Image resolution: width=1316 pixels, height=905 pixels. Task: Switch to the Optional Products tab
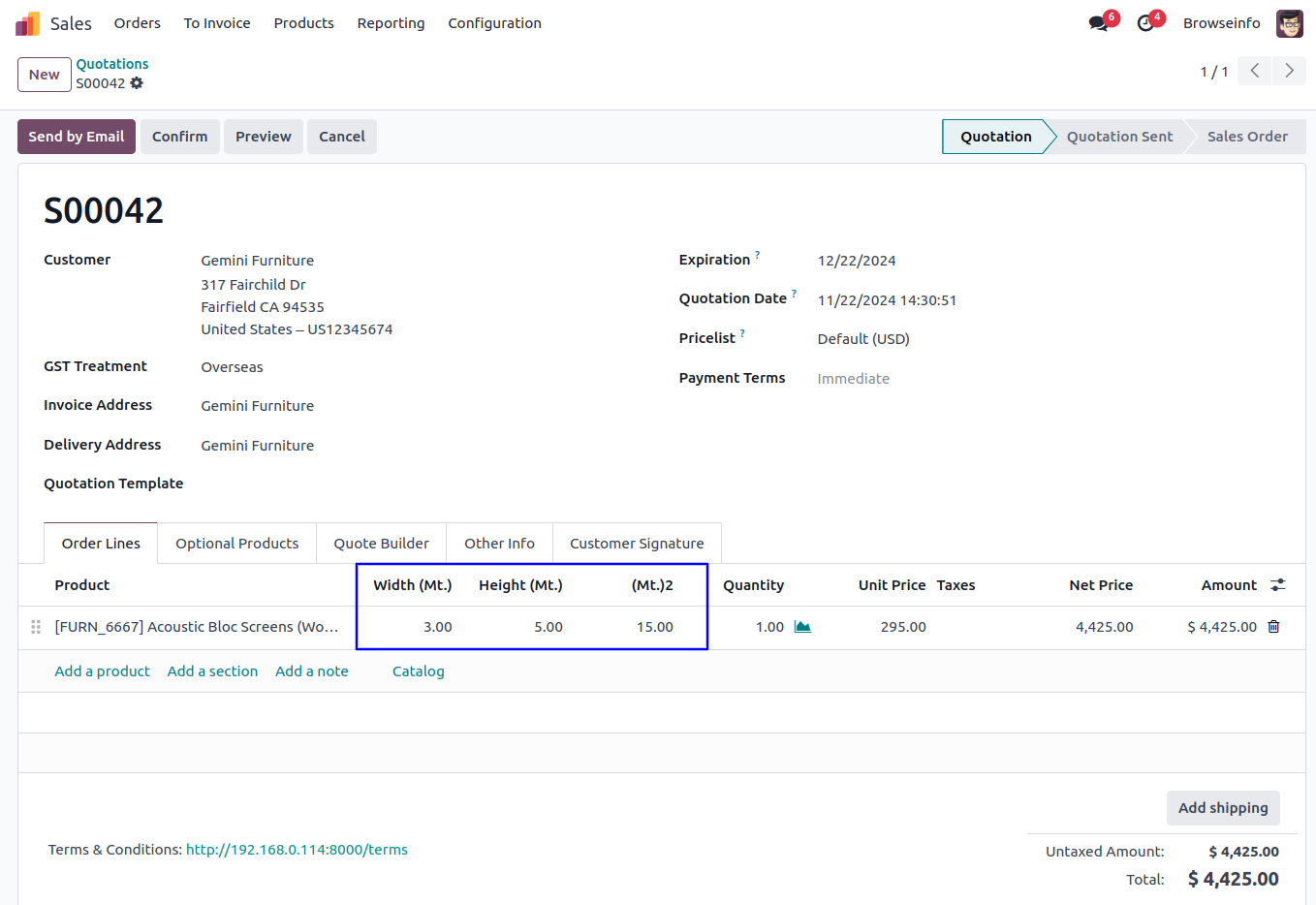point(236,544)
